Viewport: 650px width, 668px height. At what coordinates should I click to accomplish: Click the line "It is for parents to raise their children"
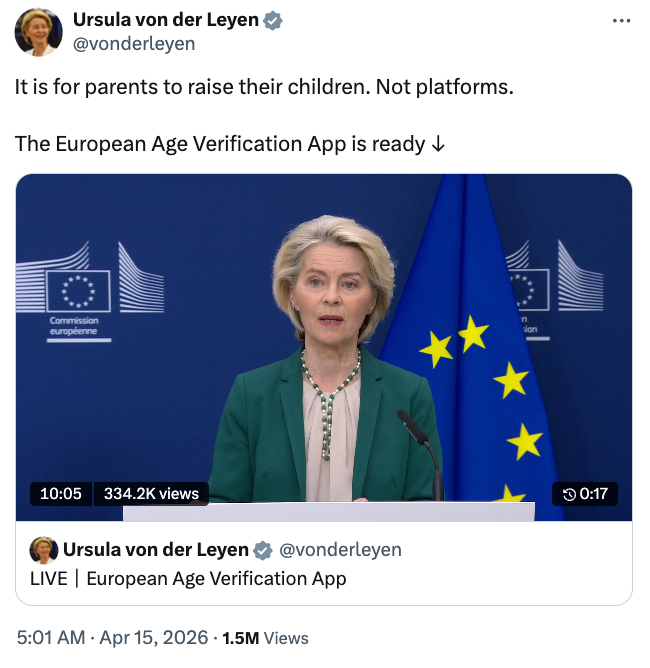[264, 86]
